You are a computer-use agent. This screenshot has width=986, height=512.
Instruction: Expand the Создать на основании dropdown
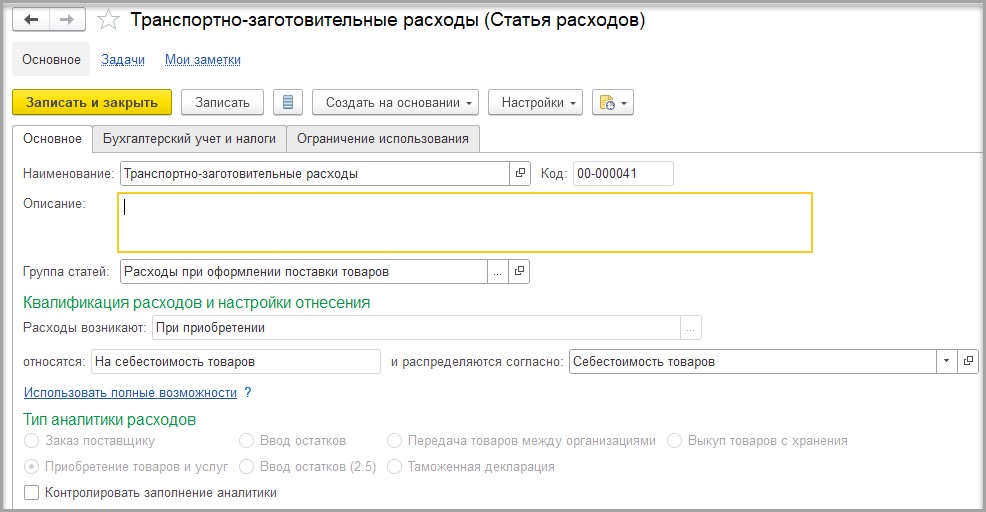[x=396, y=103]
